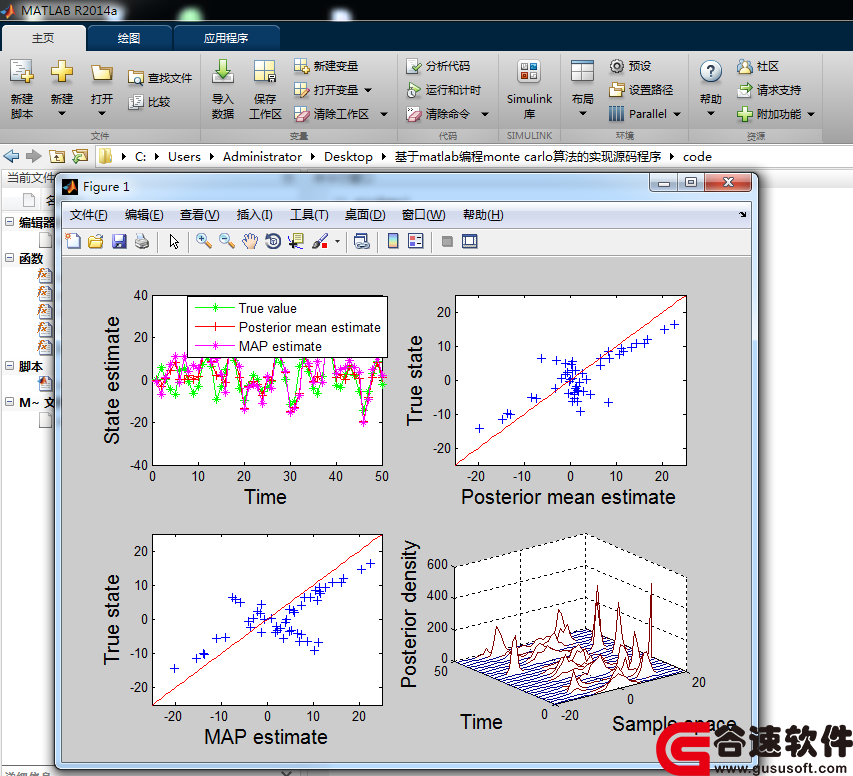The image size is (853, 776).
Task: Open the 桌面(D) menu in Figure 1
Action: (x=365, y=215)
